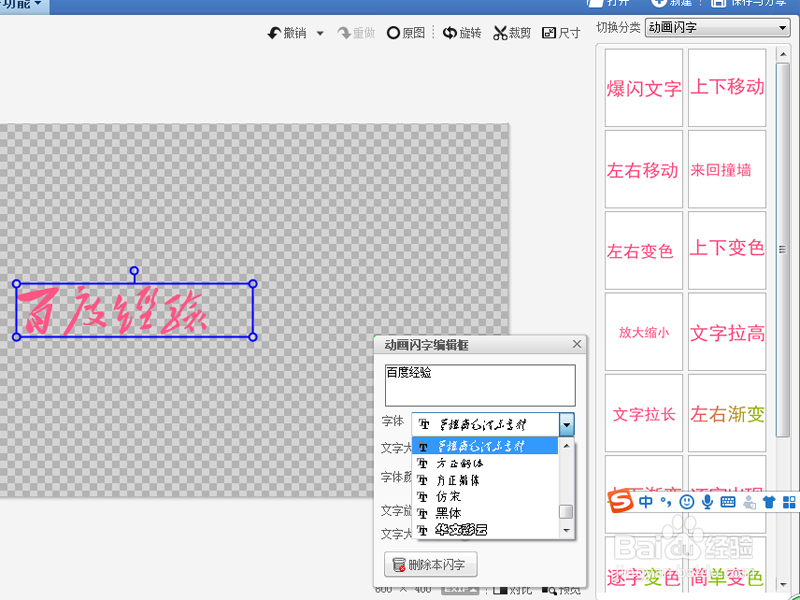
Task: Open the 切换分类 category dropdown
Action: tap(717, 28)
